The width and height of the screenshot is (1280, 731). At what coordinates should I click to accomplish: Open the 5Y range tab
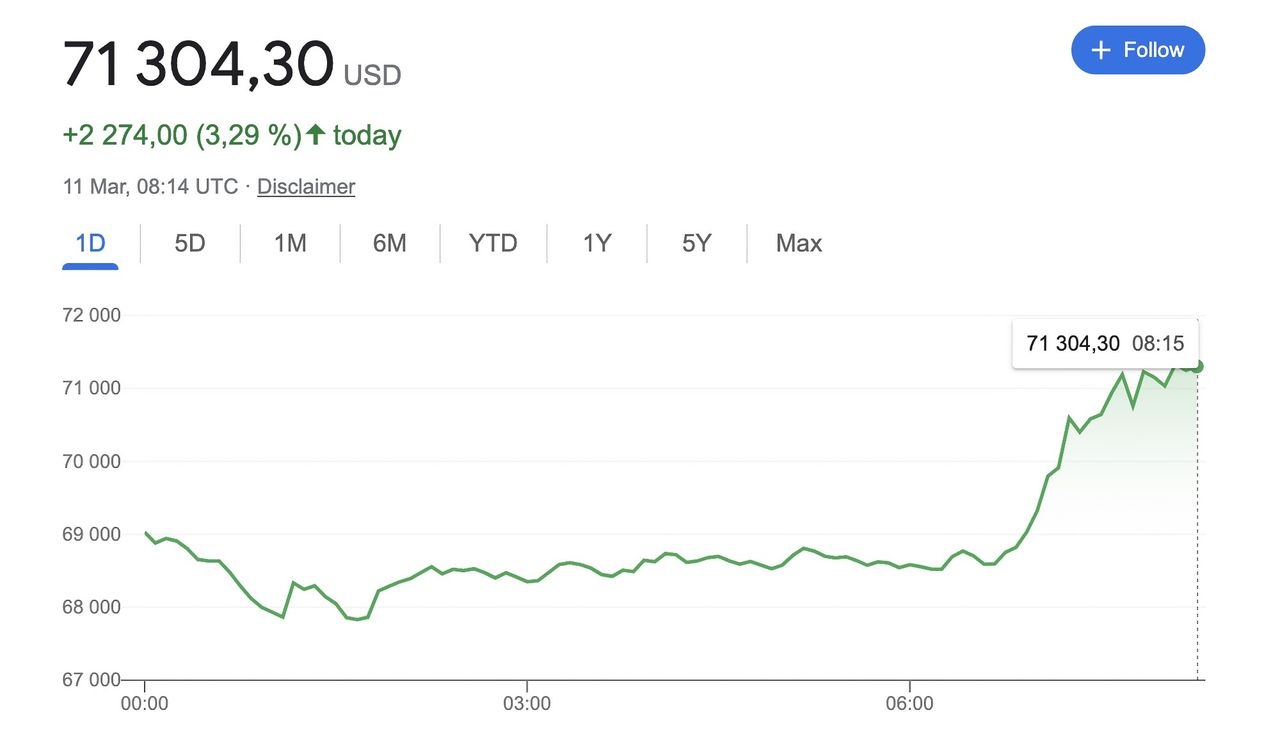[696, 243]
